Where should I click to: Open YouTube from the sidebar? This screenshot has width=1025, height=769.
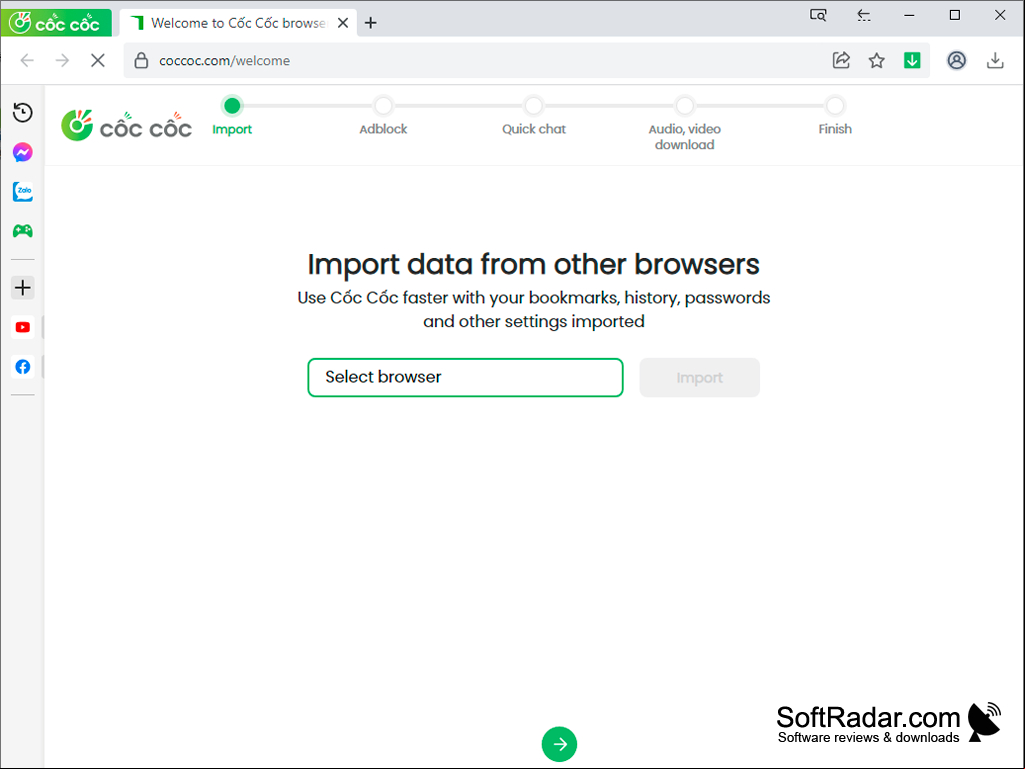[23, 327]
